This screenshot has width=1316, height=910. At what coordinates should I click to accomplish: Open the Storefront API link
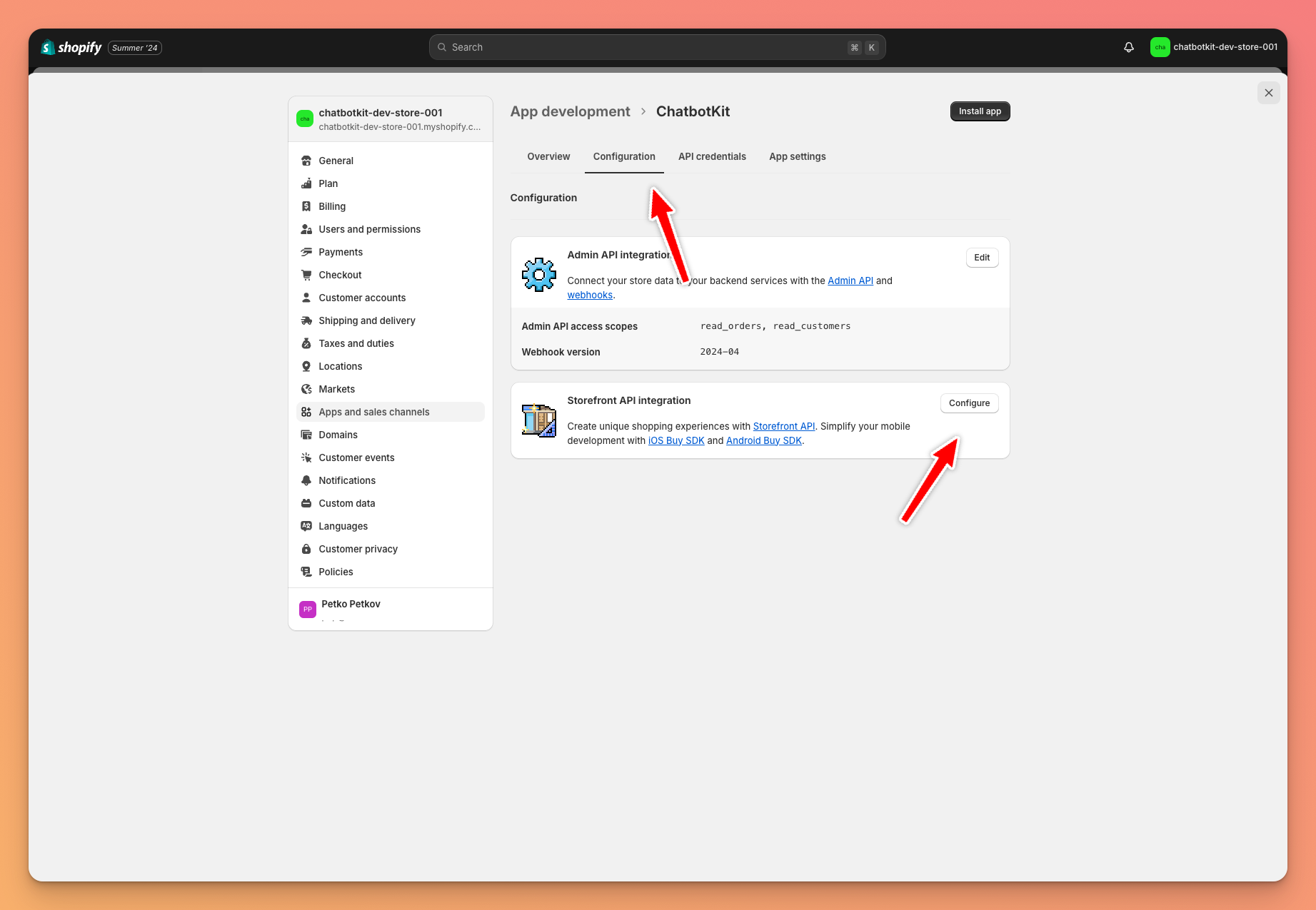point(783,426)
